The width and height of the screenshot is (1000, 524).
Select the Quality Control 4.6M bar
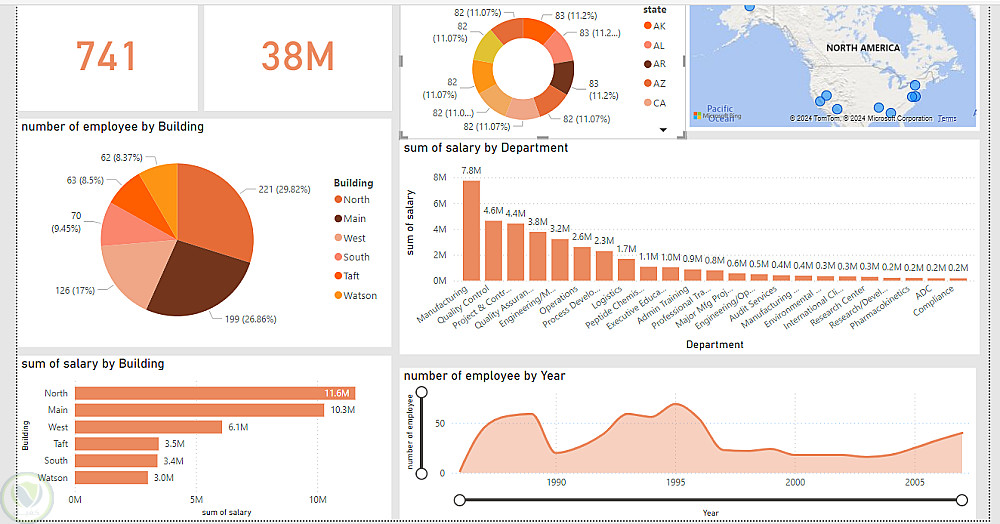click(493, 251)
